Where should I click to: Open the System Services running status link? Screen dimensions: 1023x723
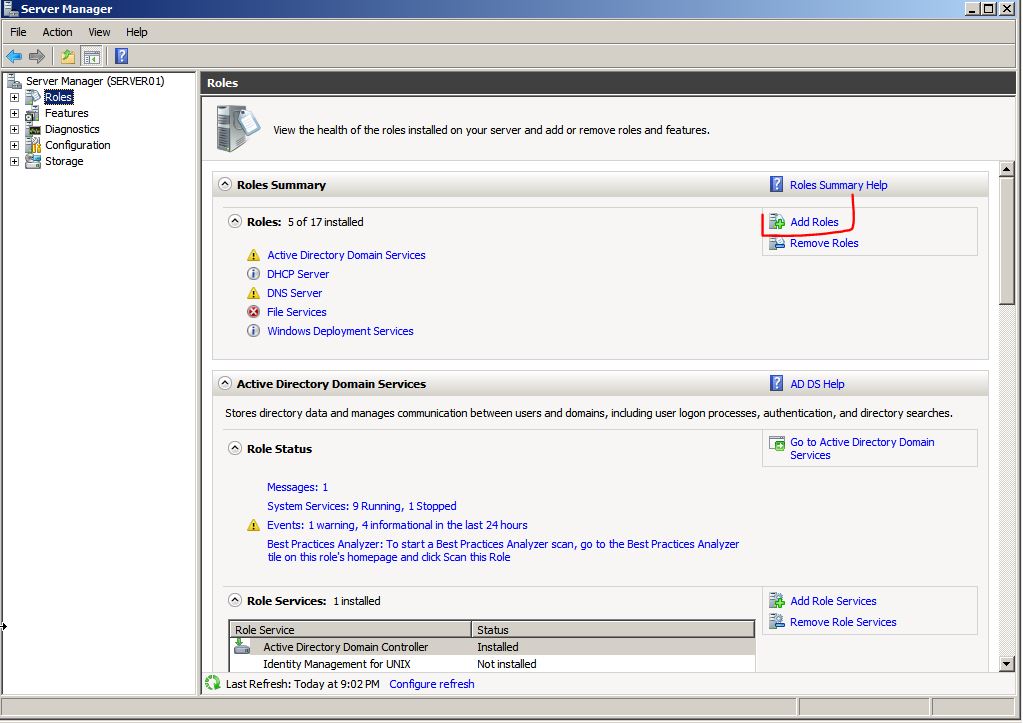[361, 506]
